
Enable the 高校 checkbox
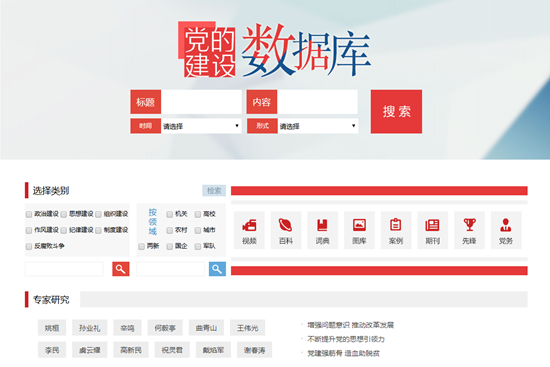[198, 214]
